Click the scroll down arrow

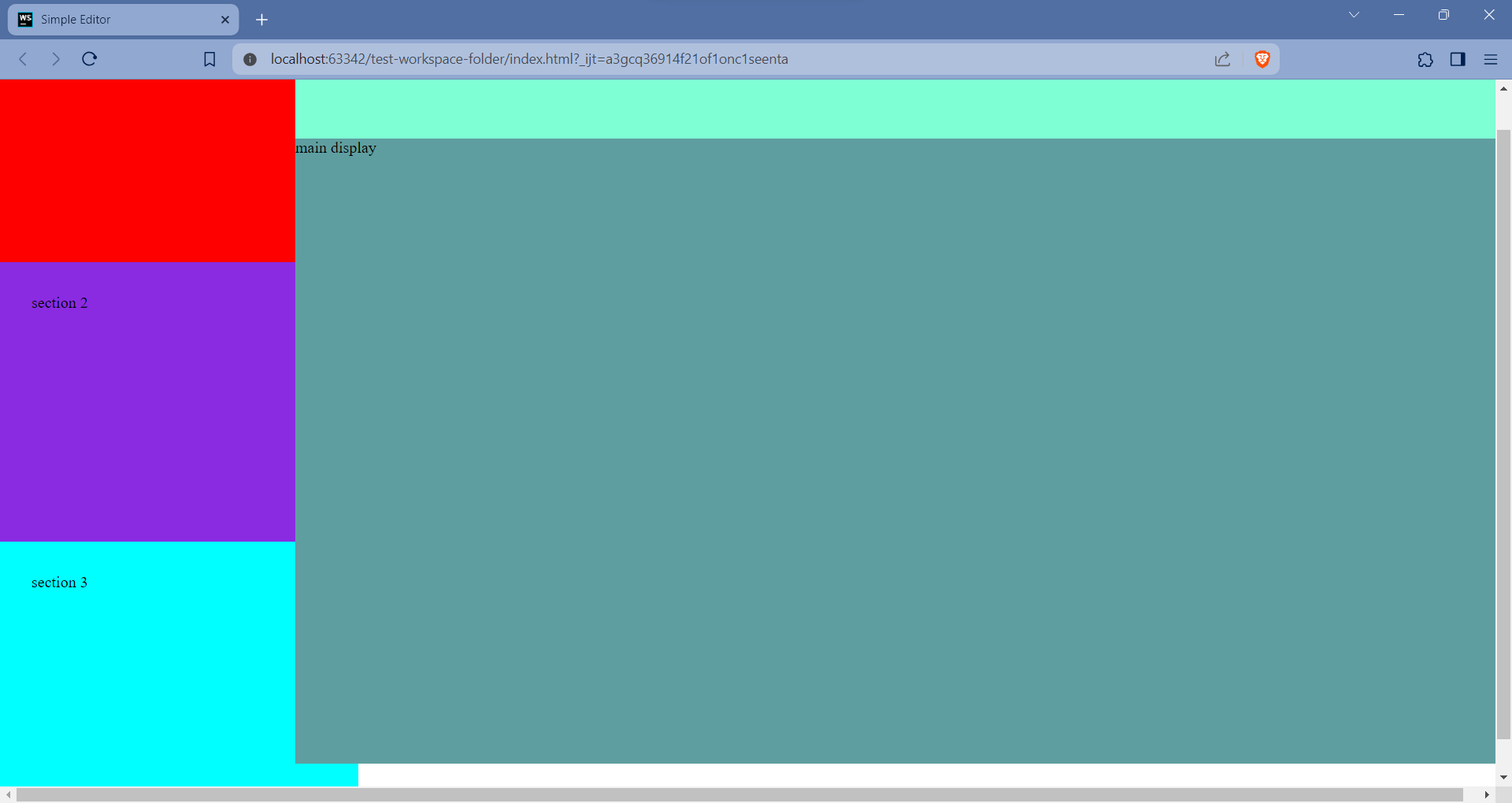pos(1503,778)
